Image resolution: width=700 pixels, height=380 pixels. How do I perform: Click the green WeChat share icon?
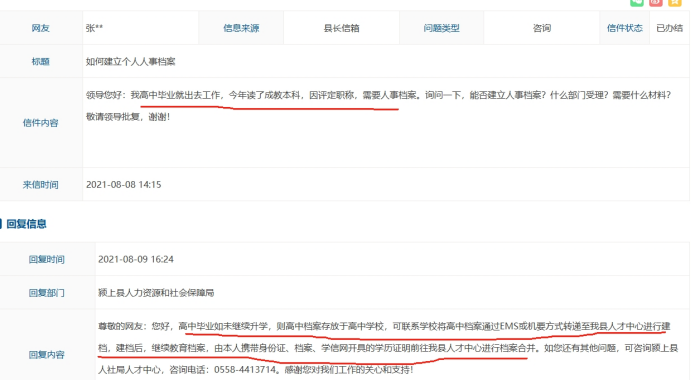tap(637, 2)
